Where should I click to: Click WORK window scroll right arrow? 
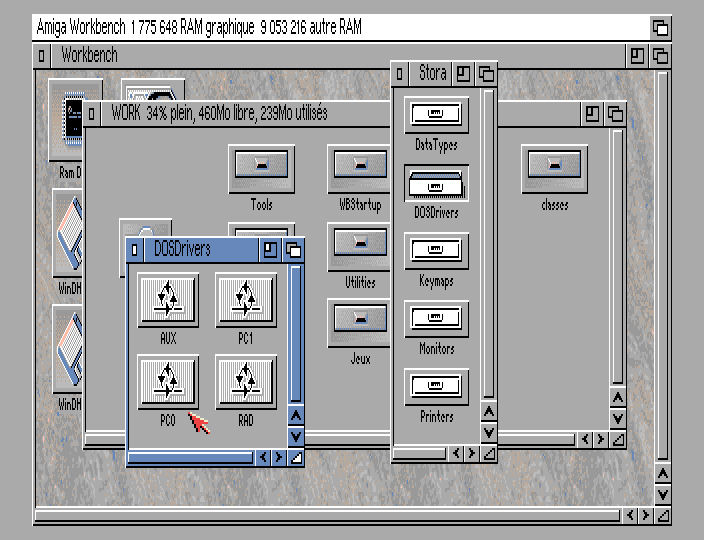[x=601, y=439]
